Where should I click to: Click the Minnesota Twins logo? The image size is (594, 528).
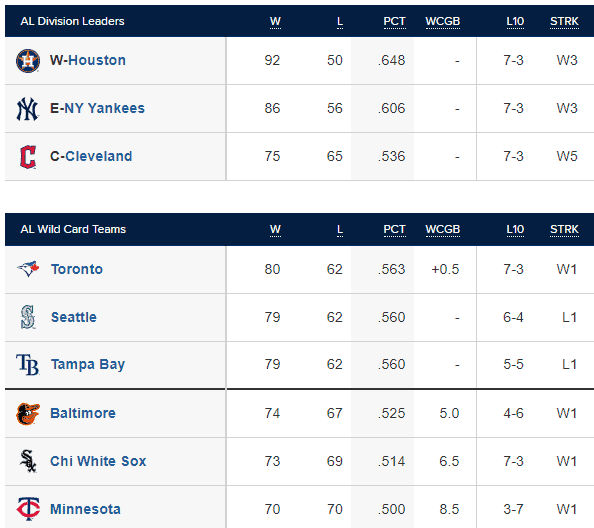point(28,509)
